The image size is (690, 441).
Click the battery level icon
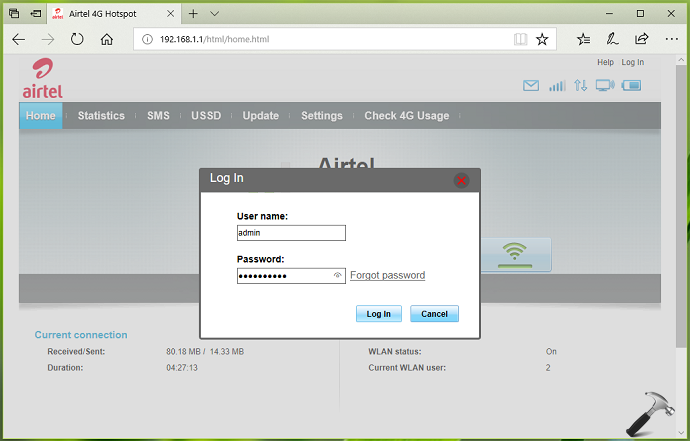tap(631, 85)
